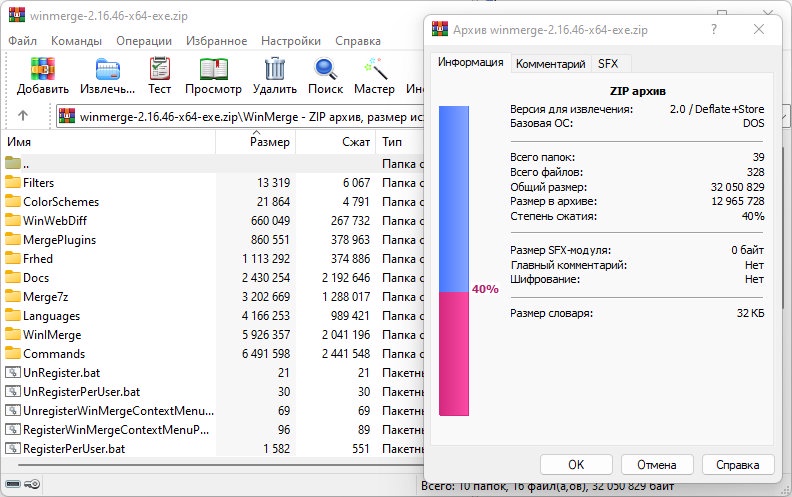792x497 pixels.
Task: Click the Общий размер value 32 050 829
Action: tap(737, 187)
